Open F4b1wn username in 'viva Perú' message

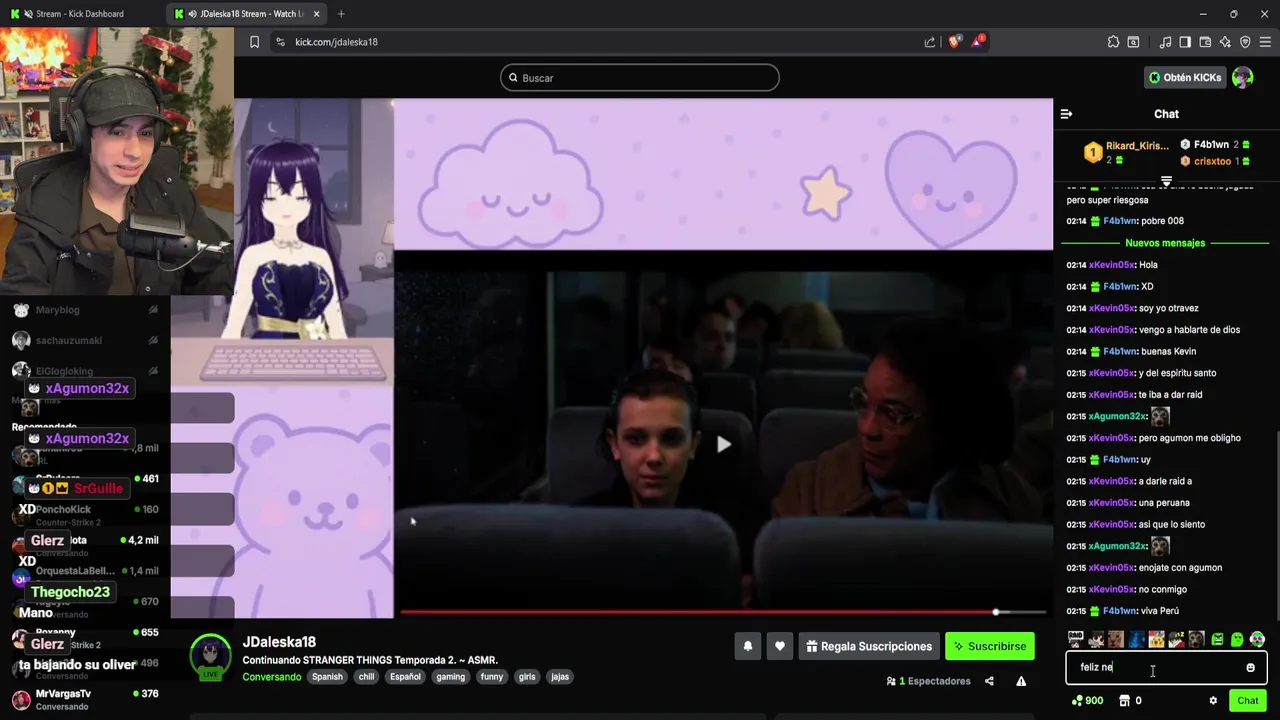tap(1120, 611)
